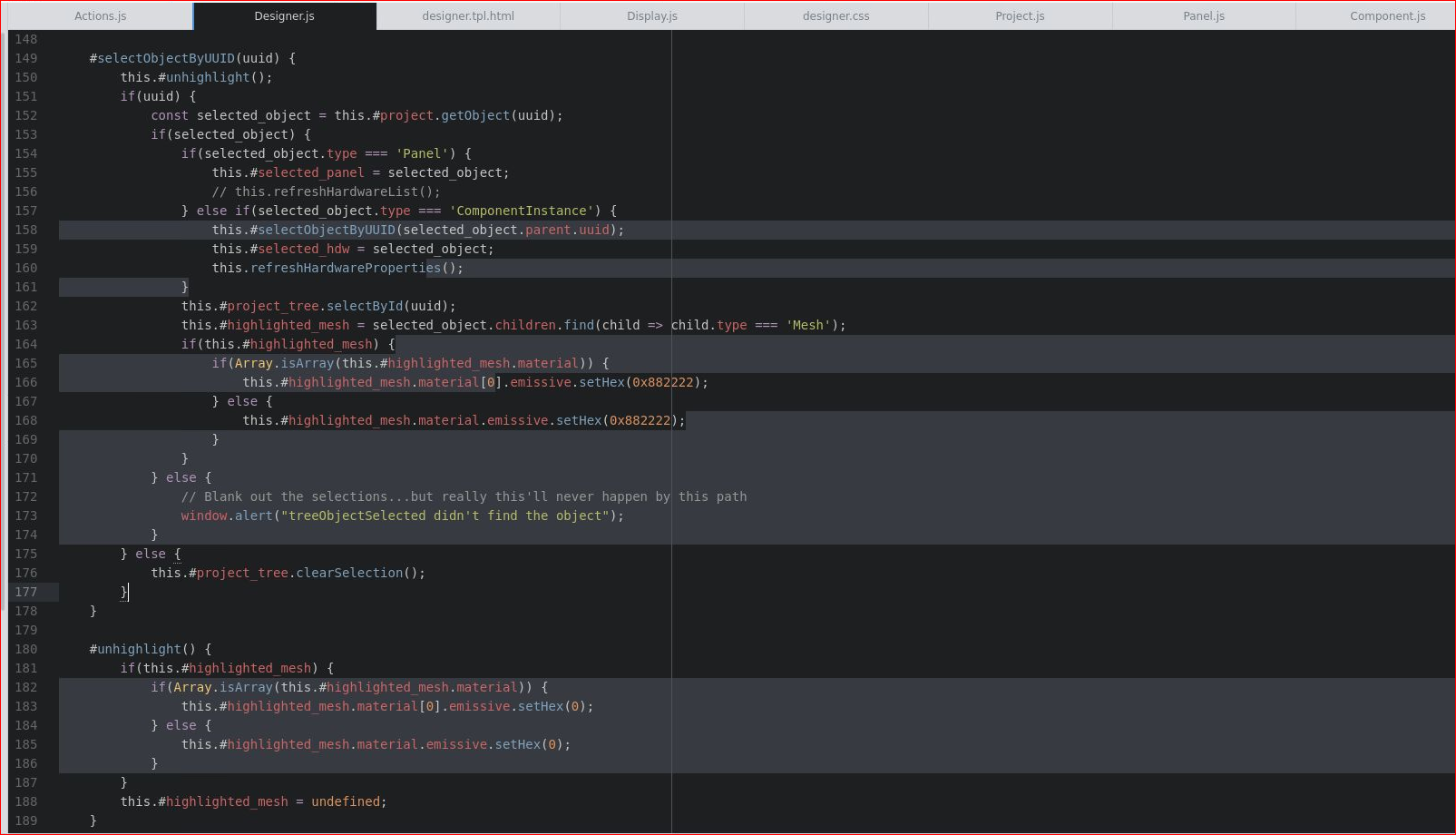
Task: Click 'Array.isArray' on line 165
Action: (284, 363)
